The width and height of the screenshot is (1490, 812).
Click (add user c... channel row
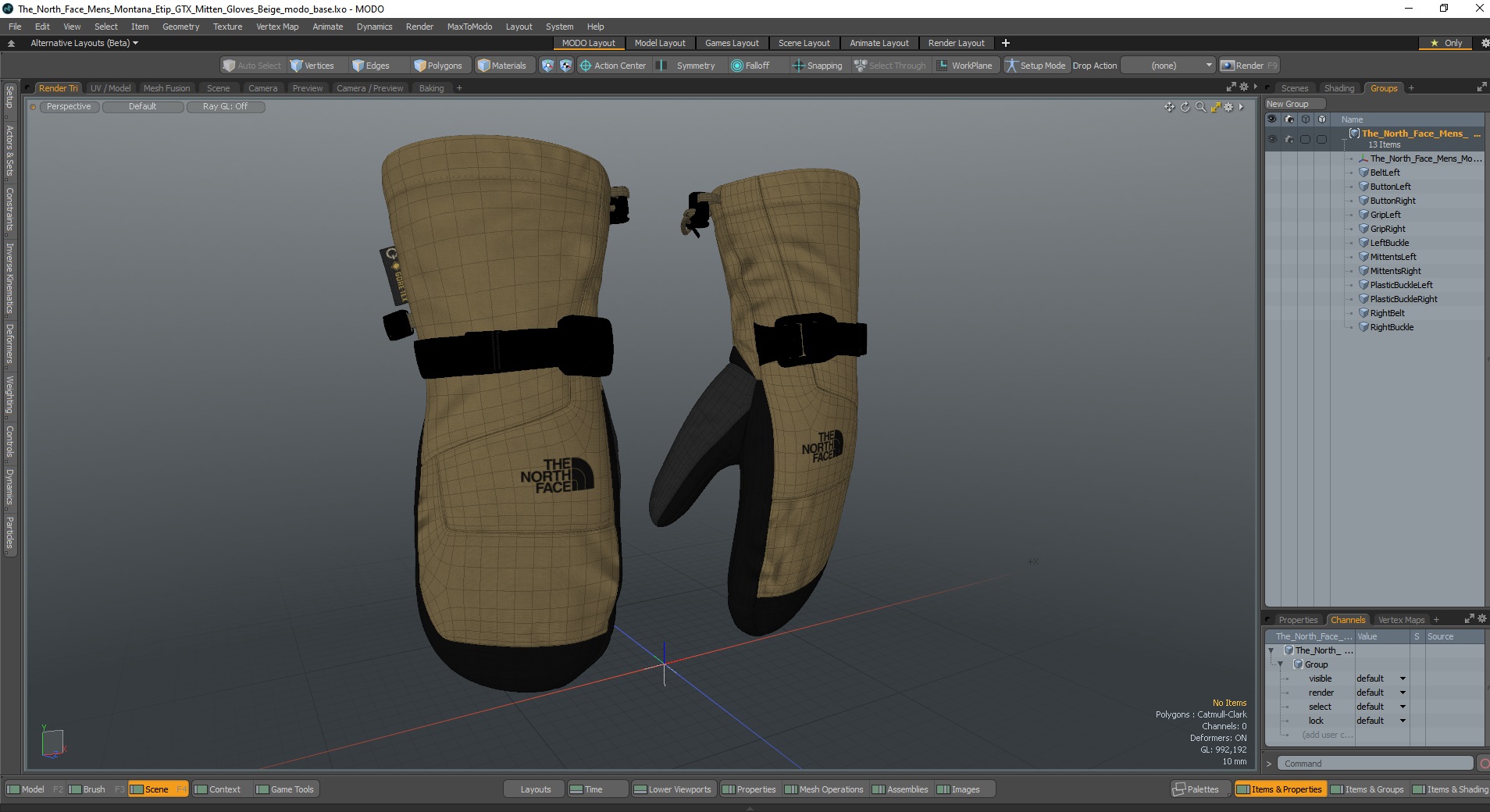click(x=1327, y=735)
